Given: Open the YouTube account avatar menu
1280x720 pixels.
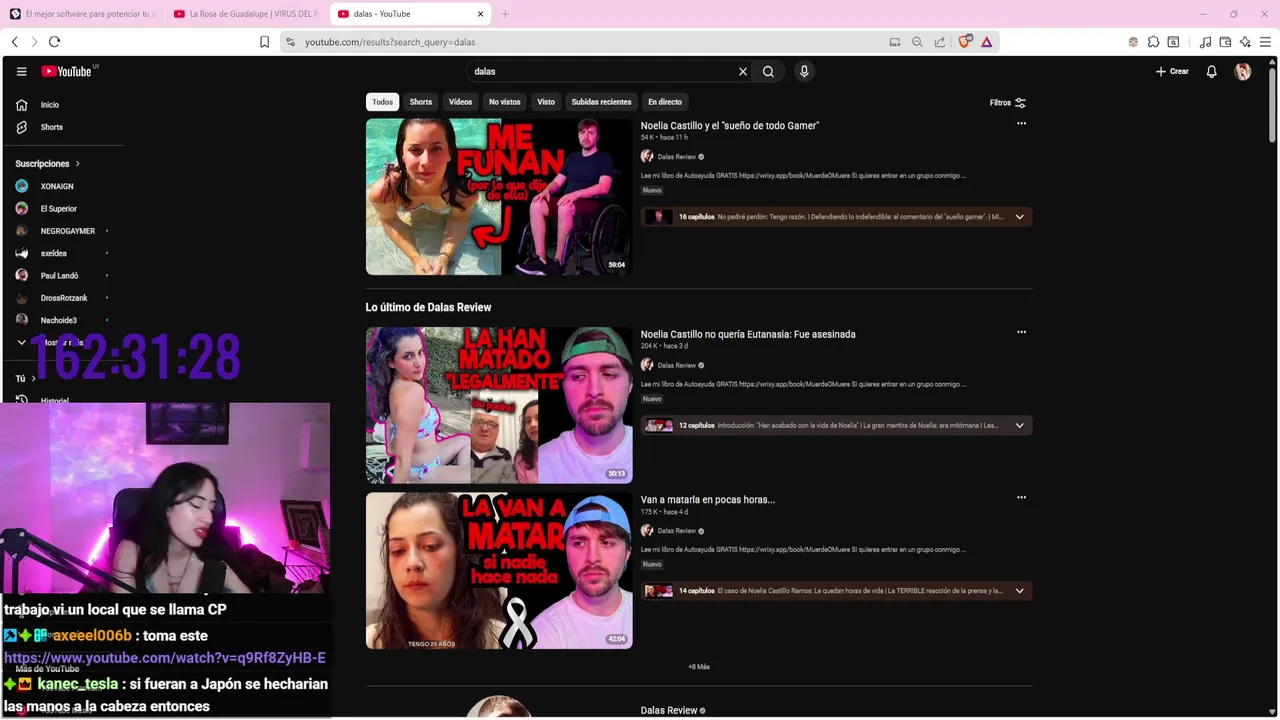Looking at the screenshot, I should [x=1243, y=72].
